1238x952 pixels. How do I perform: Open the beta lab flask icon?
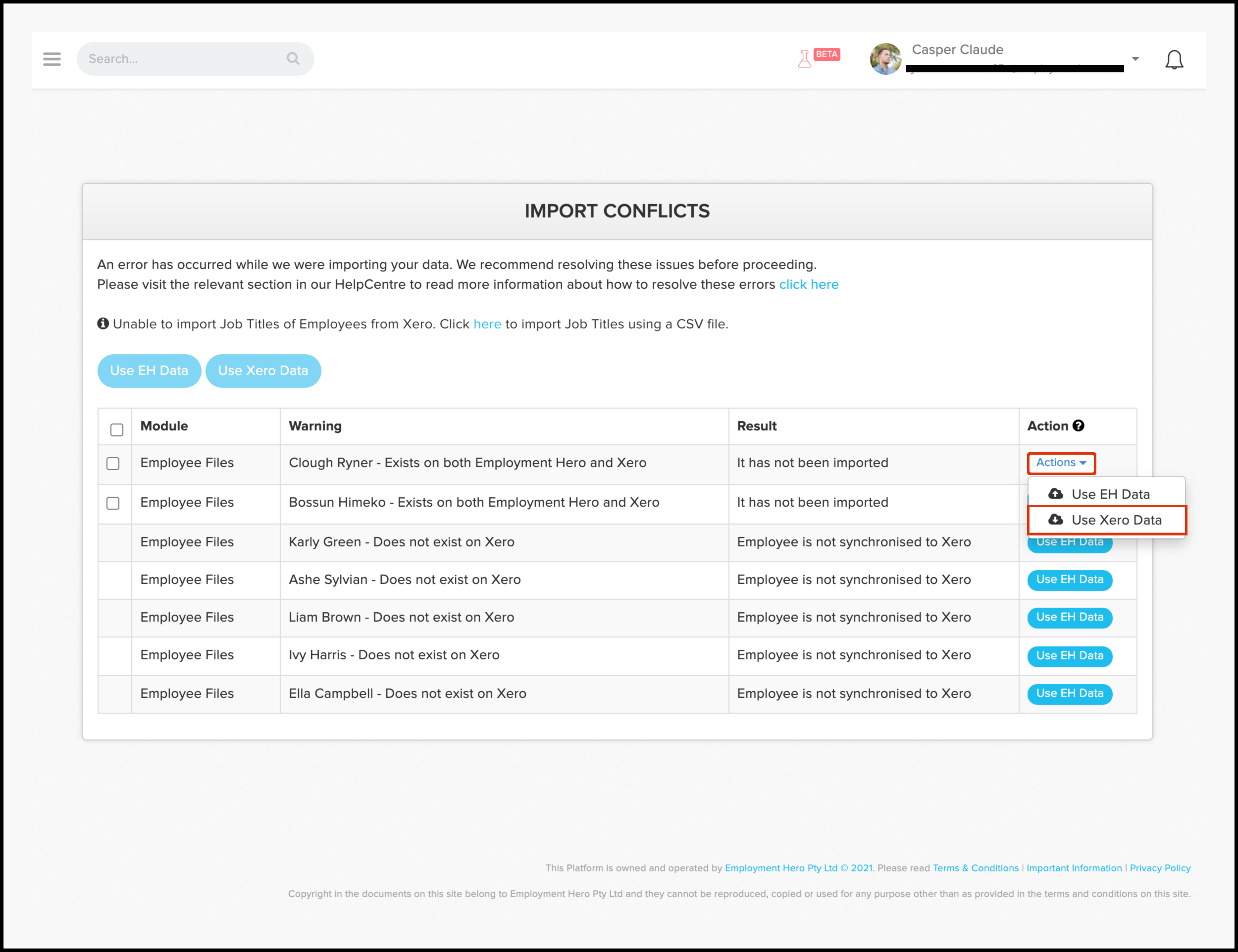coord(805,58)
